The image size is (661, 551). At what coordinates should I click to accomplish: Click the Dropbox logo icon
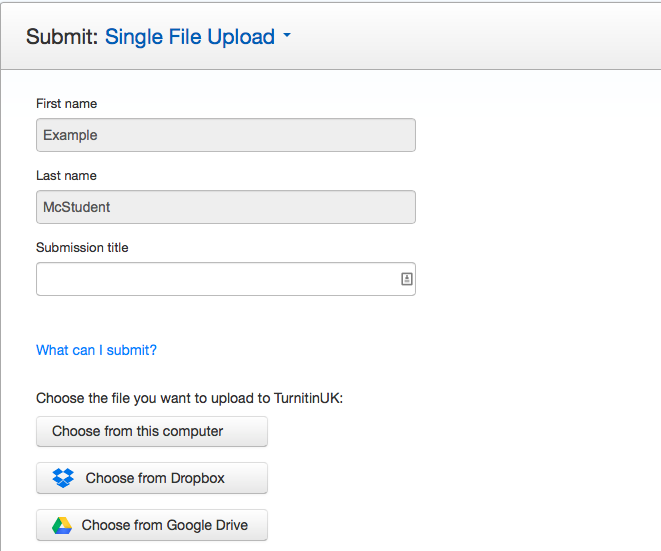[63, 478]
